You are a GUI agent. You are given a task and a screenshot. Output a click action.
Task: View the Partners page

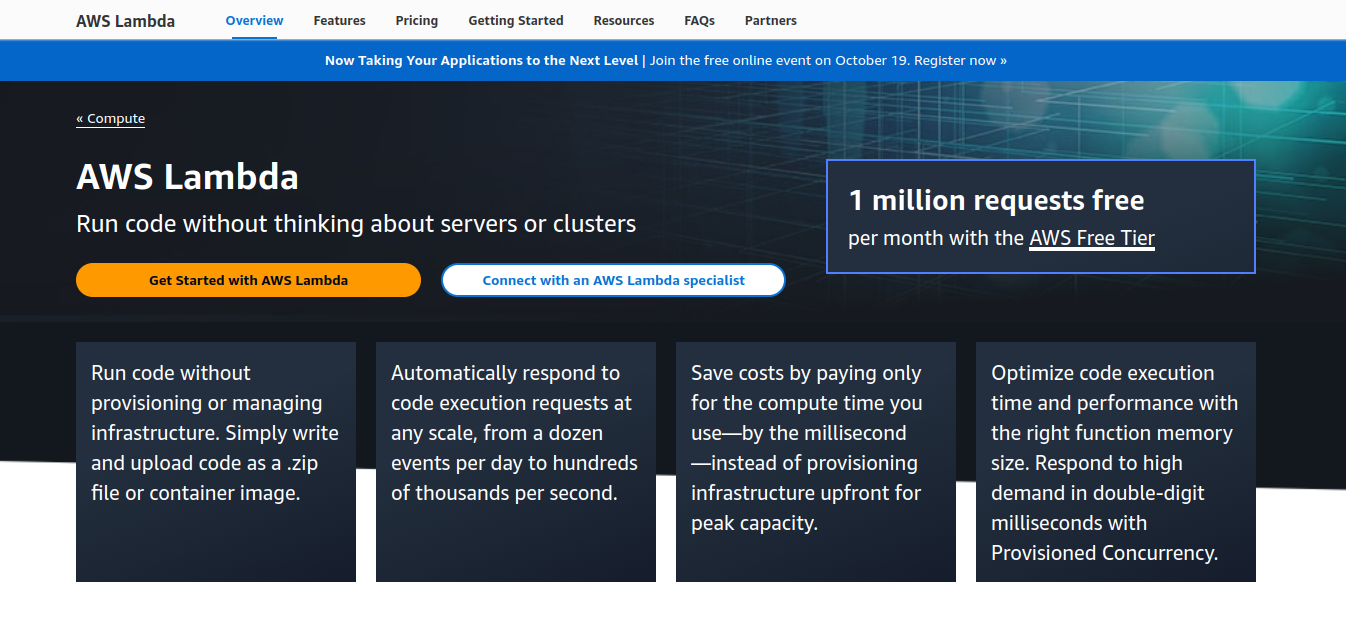point(770,20)
